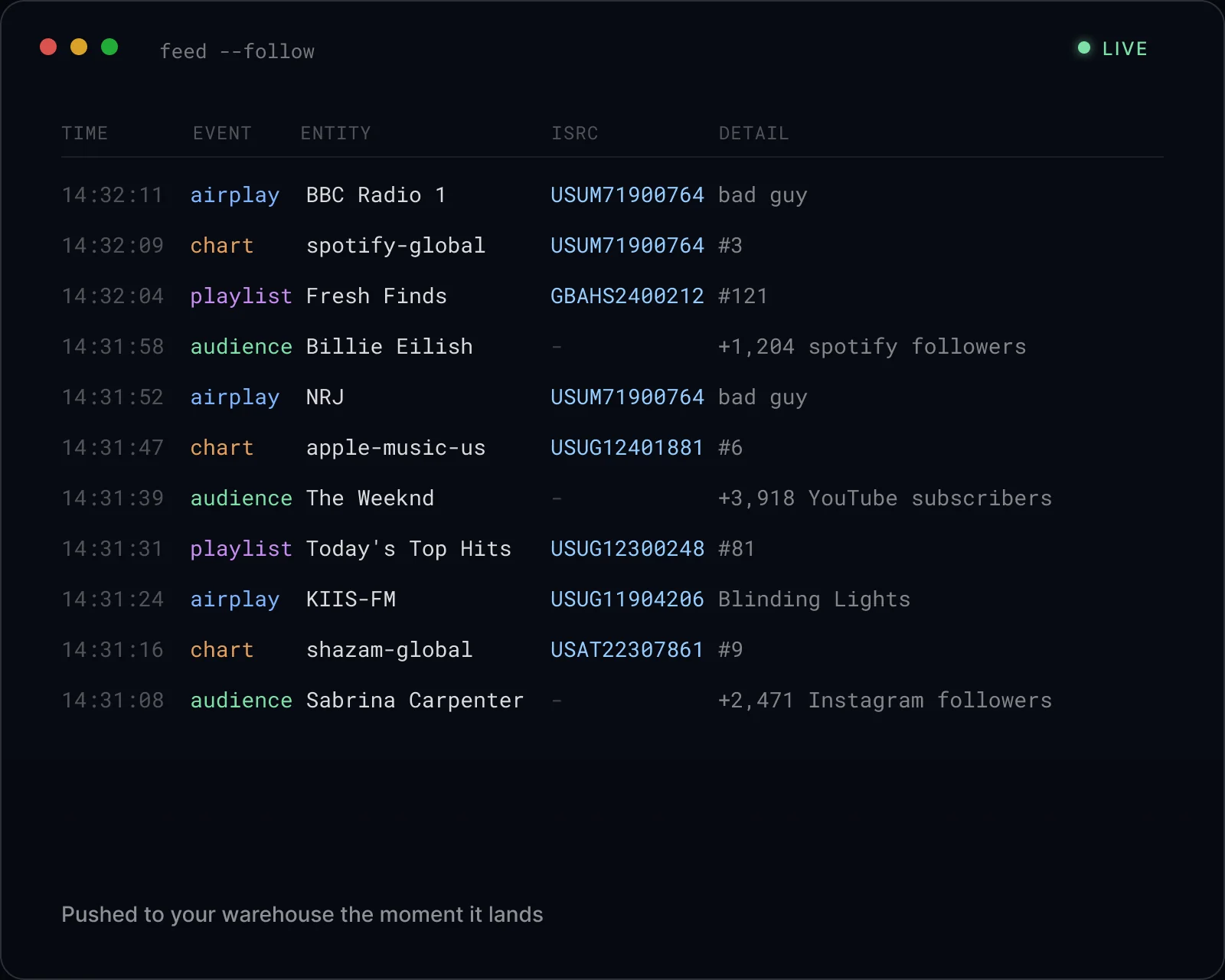
Task: Click the #9 chart position
Action: (x=730, y=650)
